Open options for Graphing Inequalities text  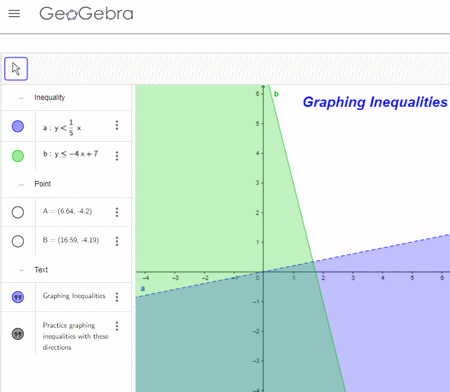coord(117,297)
